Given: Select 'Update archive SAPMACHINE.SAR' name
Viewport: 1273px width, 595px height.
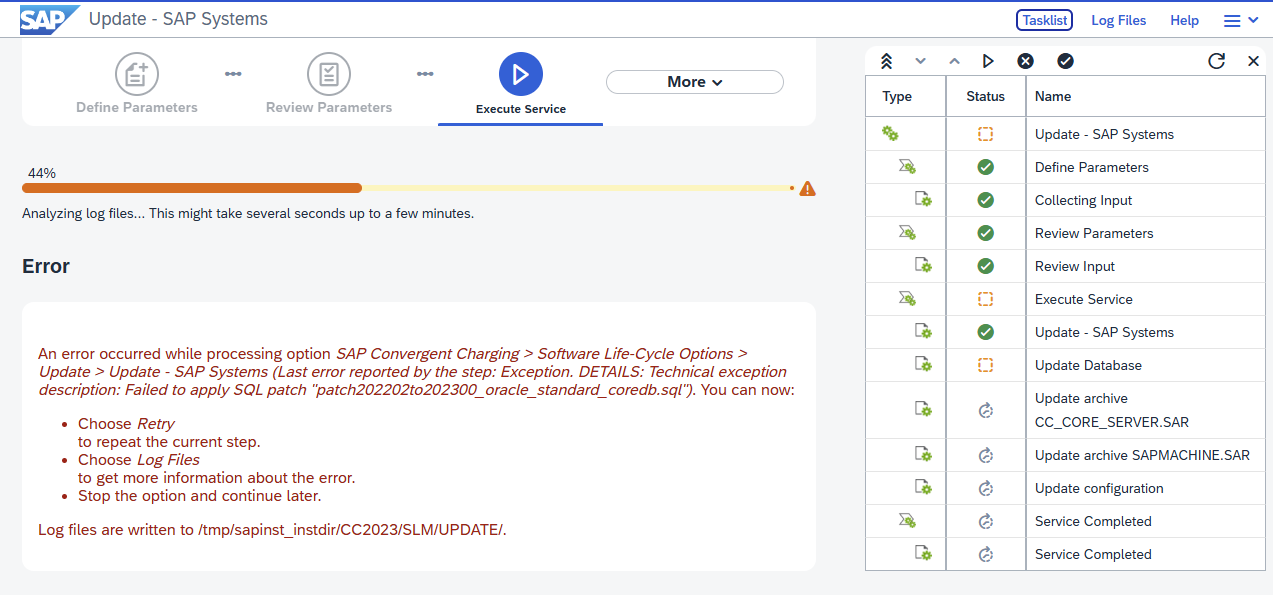Looking at the screenshot, I should pos(1142,455).
